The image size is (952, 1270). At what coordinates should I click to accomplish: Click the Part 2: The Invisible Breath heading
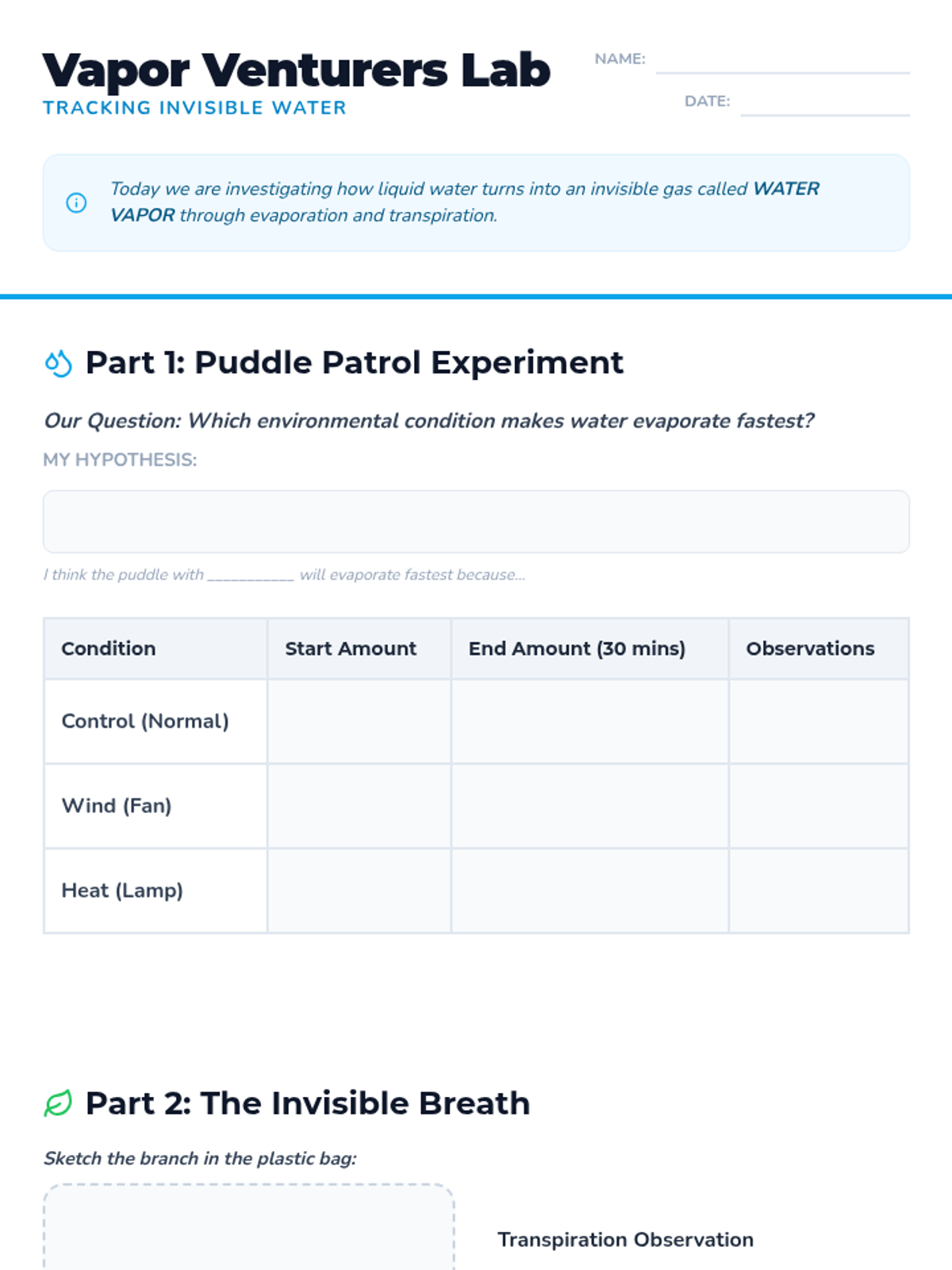click(308, 1103)
